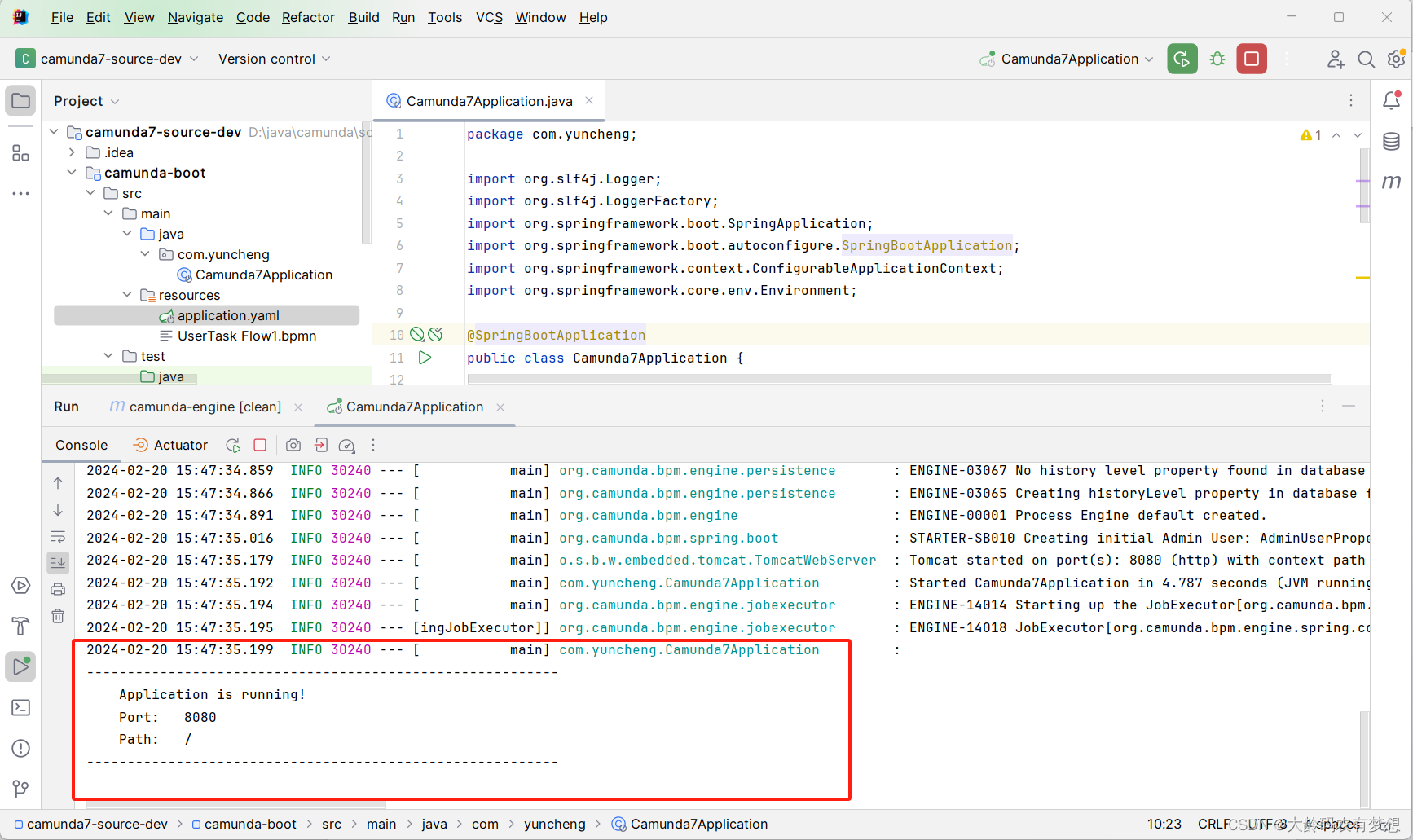
Task: Expand the .idea folder
Action: [x=72, y=152]
